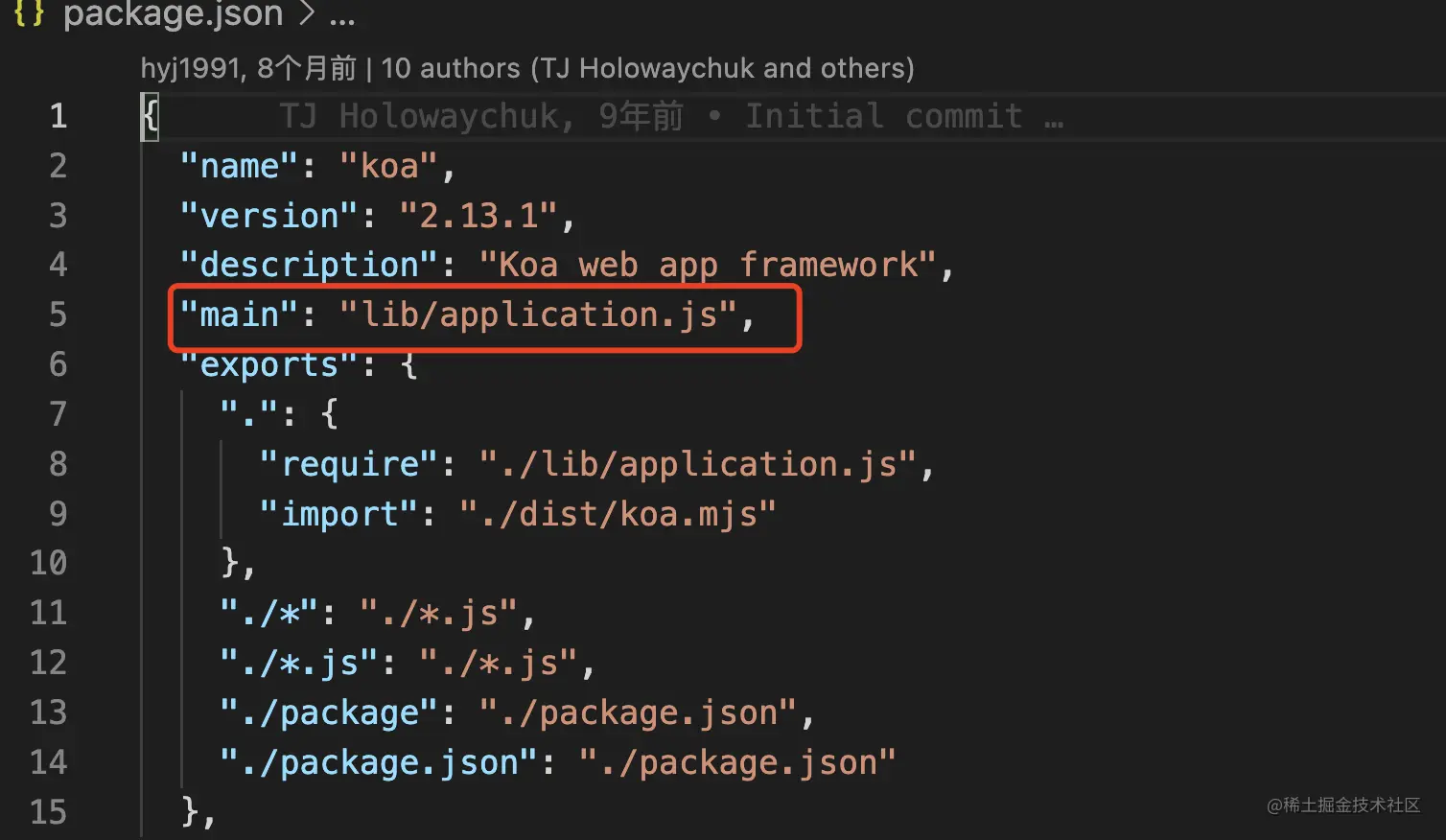
Task: Click the "./*" key on line 11
Action: (269, 613)
